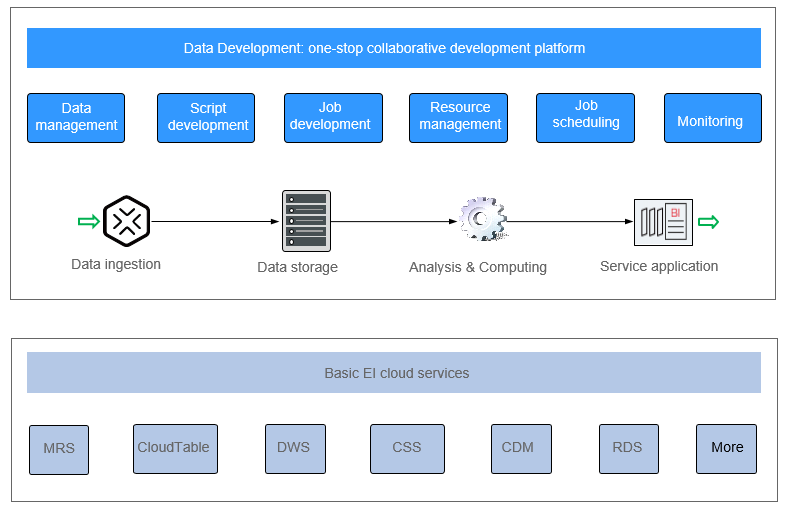Click the Data Development platform header banner
Viewport: 785px width, 509px height.
pyautogui.click(x=393, y=48)
